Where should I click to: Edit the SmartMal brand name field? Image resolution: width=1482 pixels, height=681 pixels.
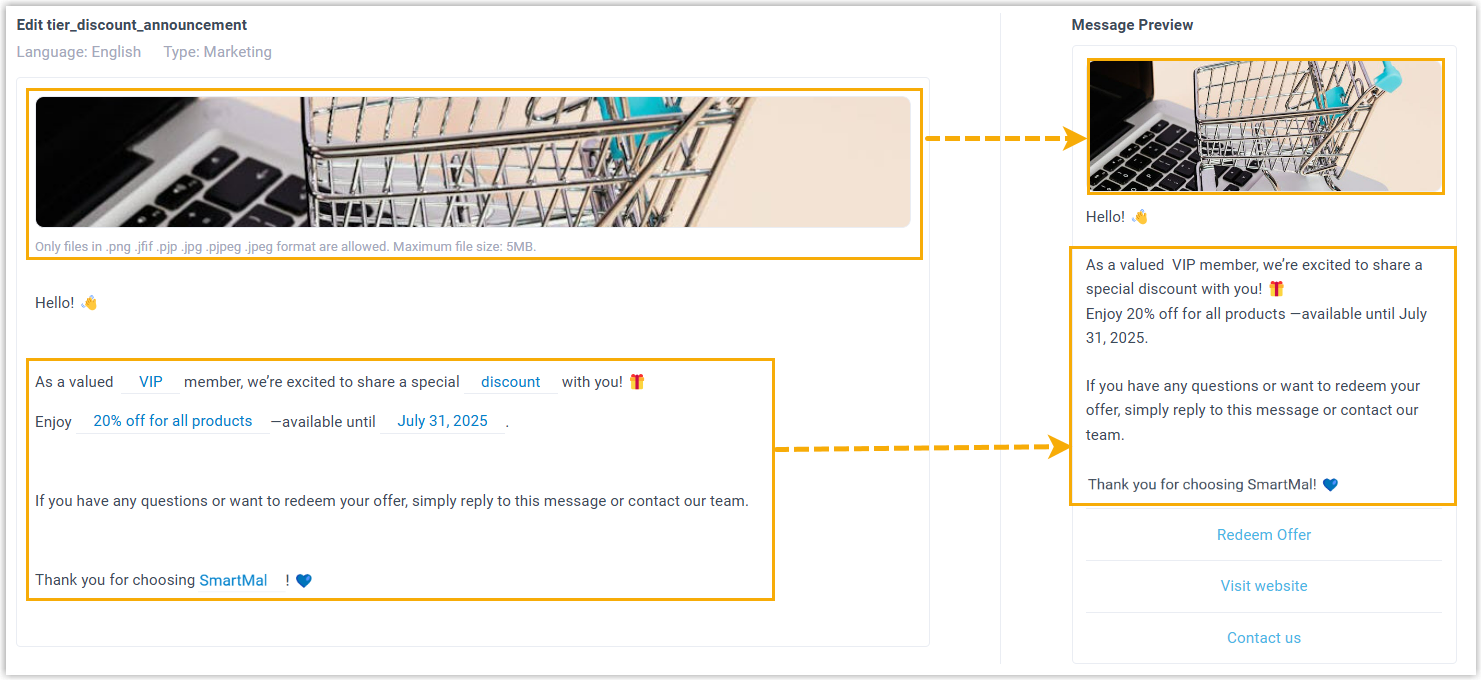tap(234, 580)
